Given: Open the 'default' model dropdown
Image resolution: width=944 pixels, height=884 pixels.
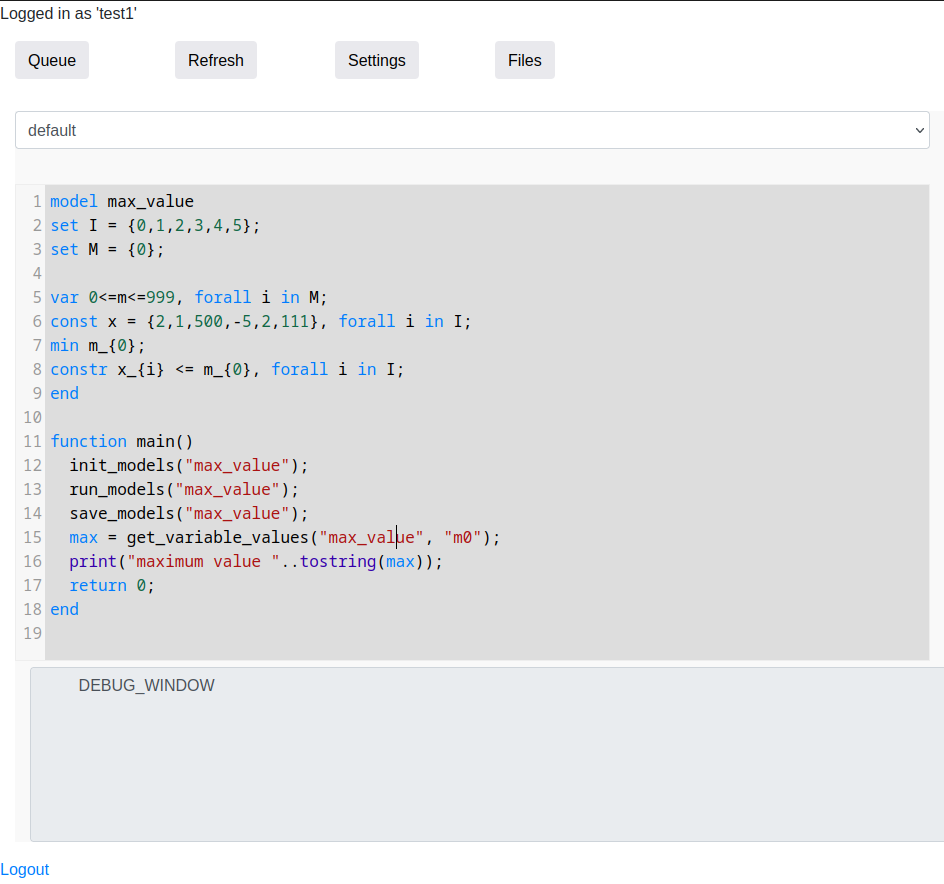Looking at the screenshot, I should point(472,130).
